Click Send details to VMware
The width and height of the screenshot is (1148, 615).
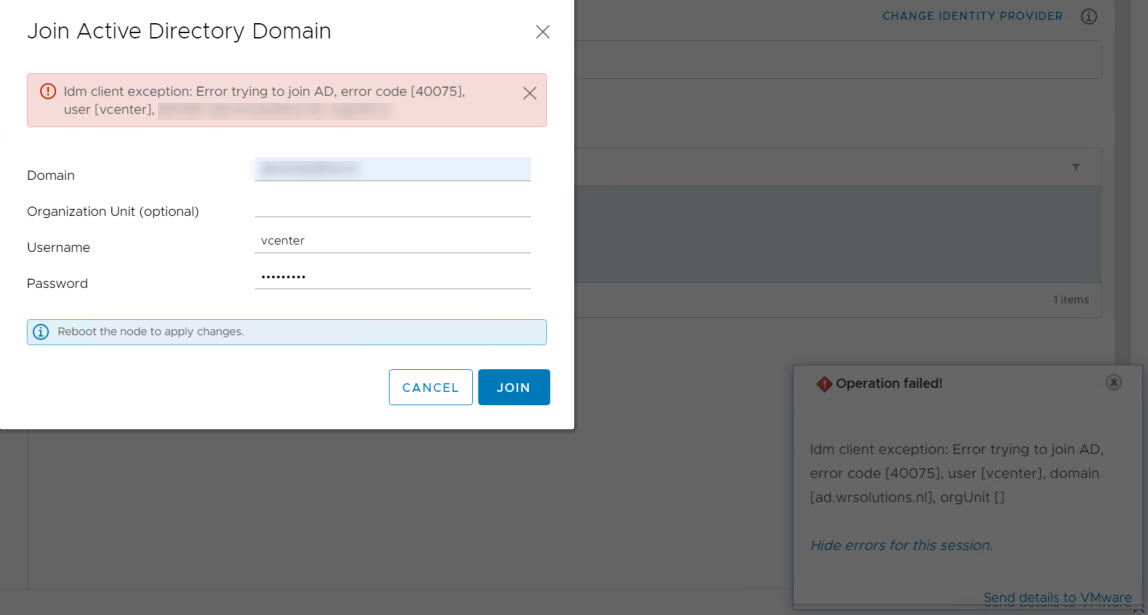click(1056, 597)
